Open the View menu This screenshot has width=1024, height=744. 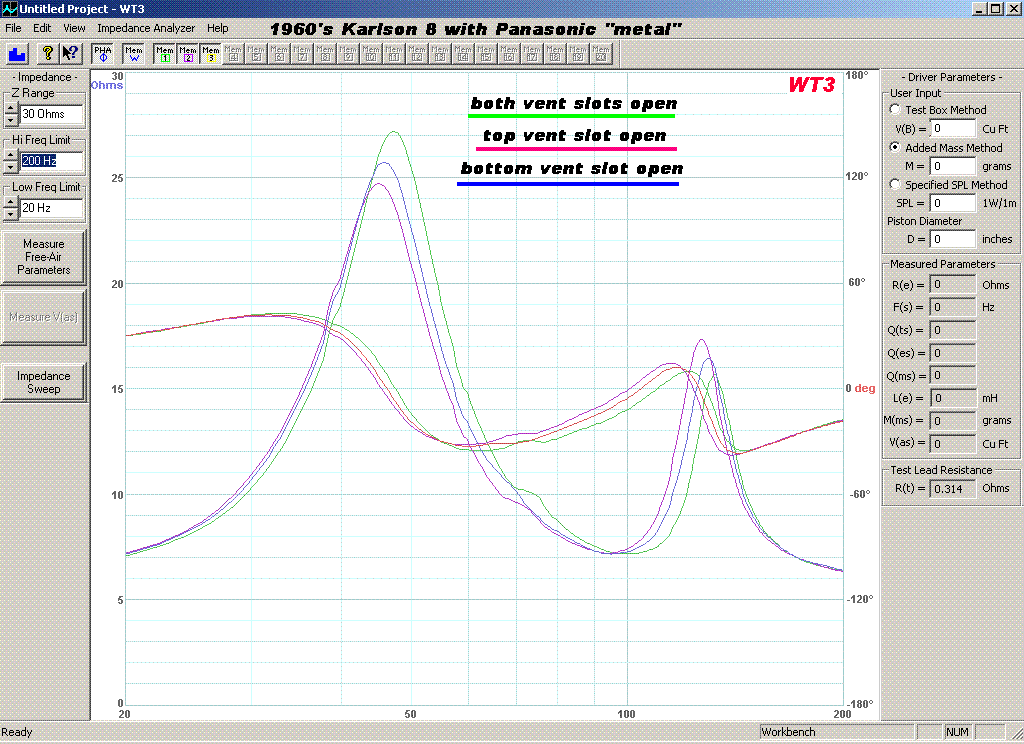(74, 28)
